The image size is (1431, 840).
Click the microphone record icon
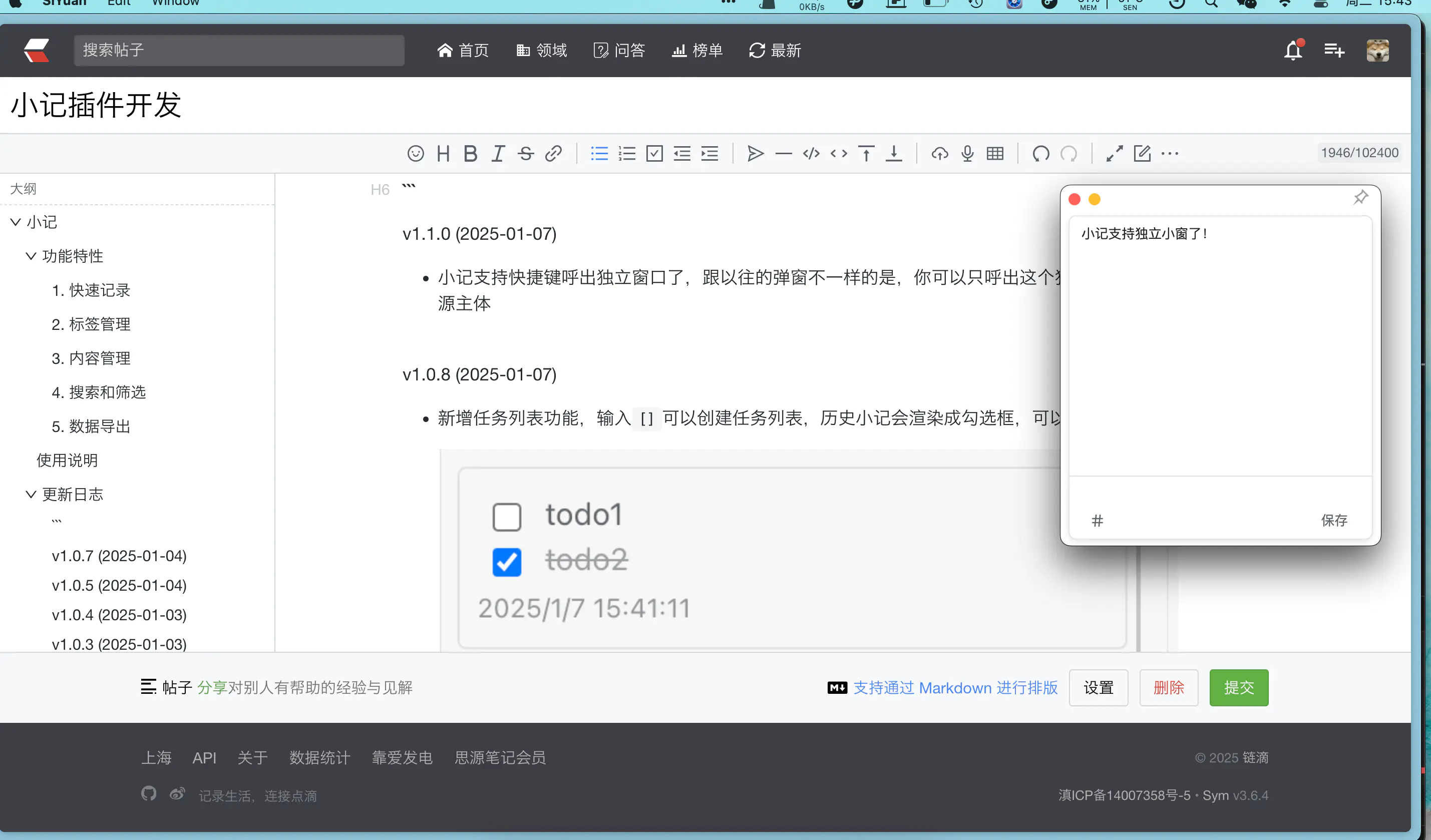[x=968, y=153]
